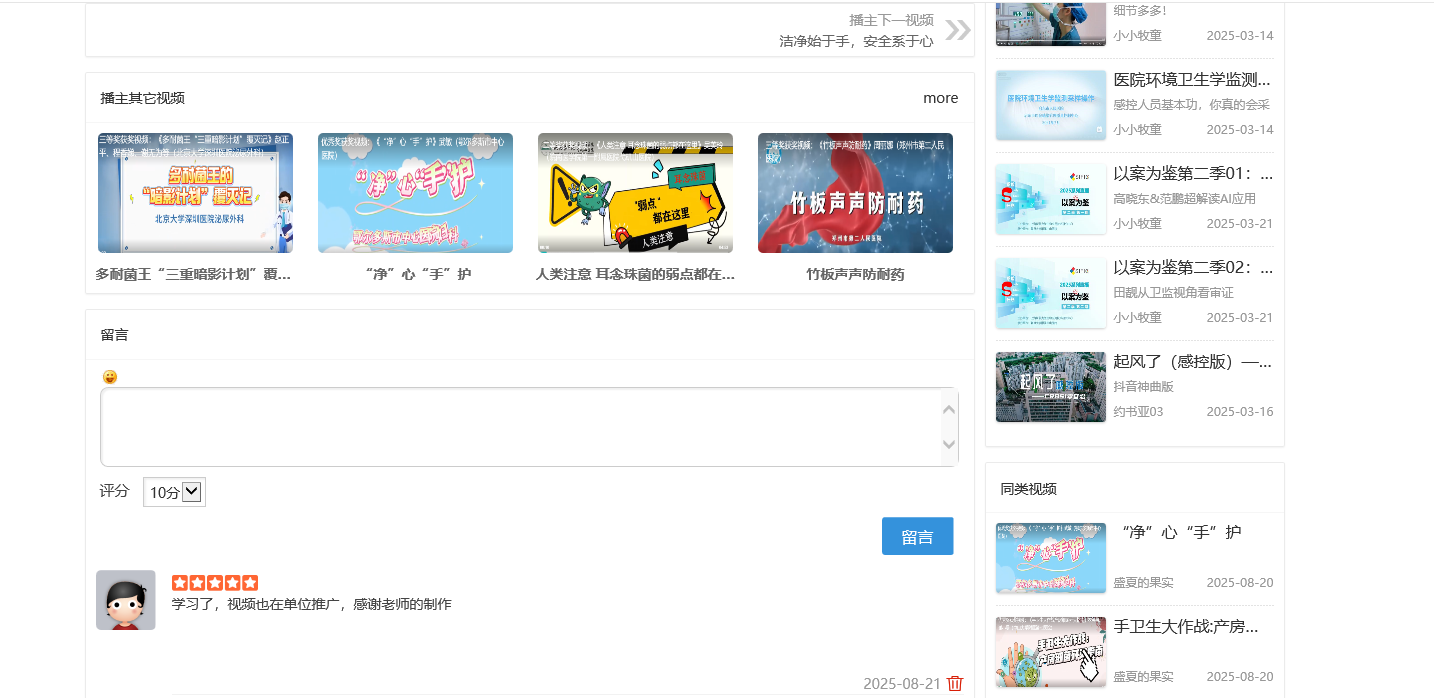
Task: Delete the comment with trash icon
Action: click(955, 683)
